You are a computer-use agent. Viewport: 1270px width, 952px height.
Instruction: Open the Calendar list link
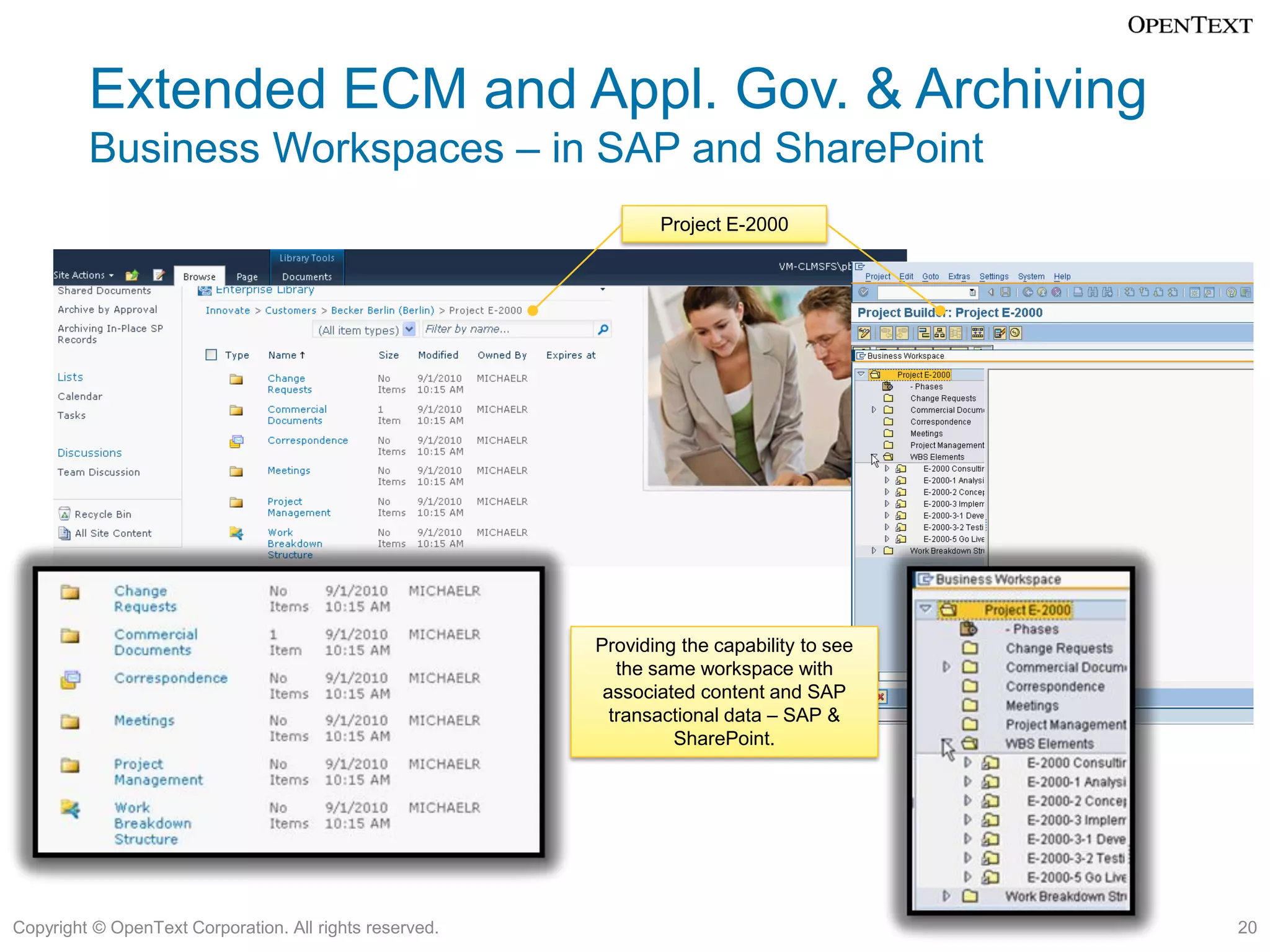[x=80, y=396]
